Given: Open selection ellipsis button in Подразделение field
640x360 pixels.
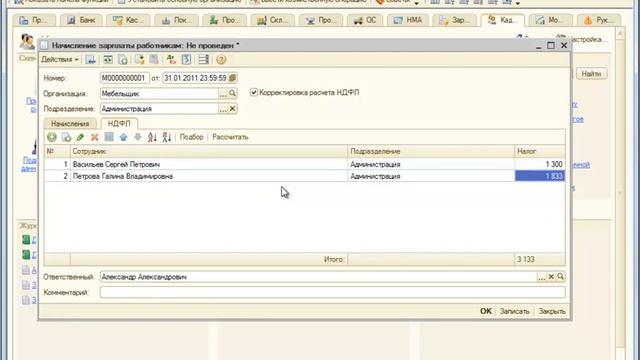Looking at the screenshot, I should (x=223, y=109).
